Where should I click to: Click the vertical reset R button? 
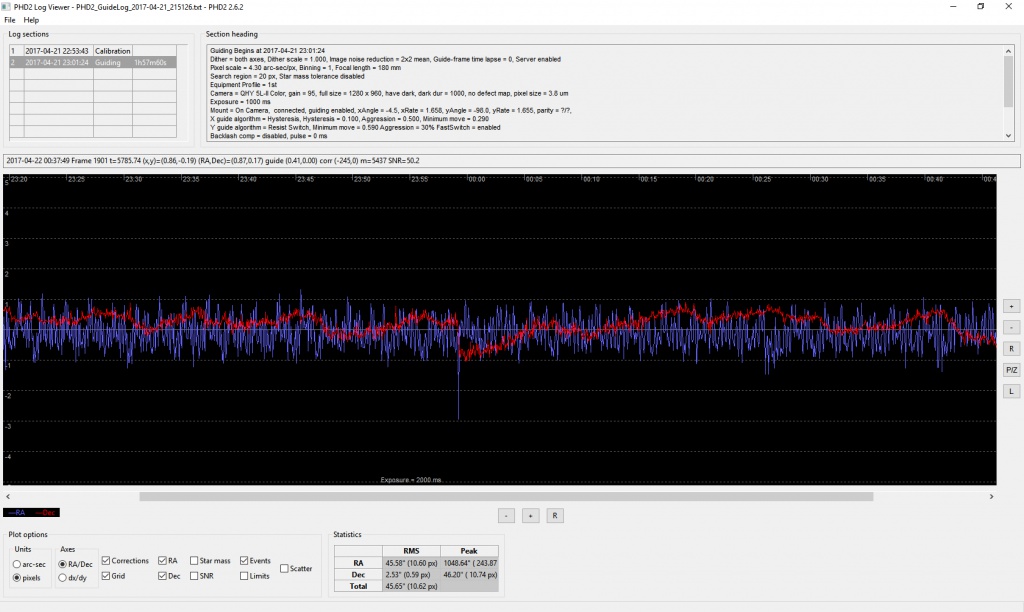pos(1011,349)
